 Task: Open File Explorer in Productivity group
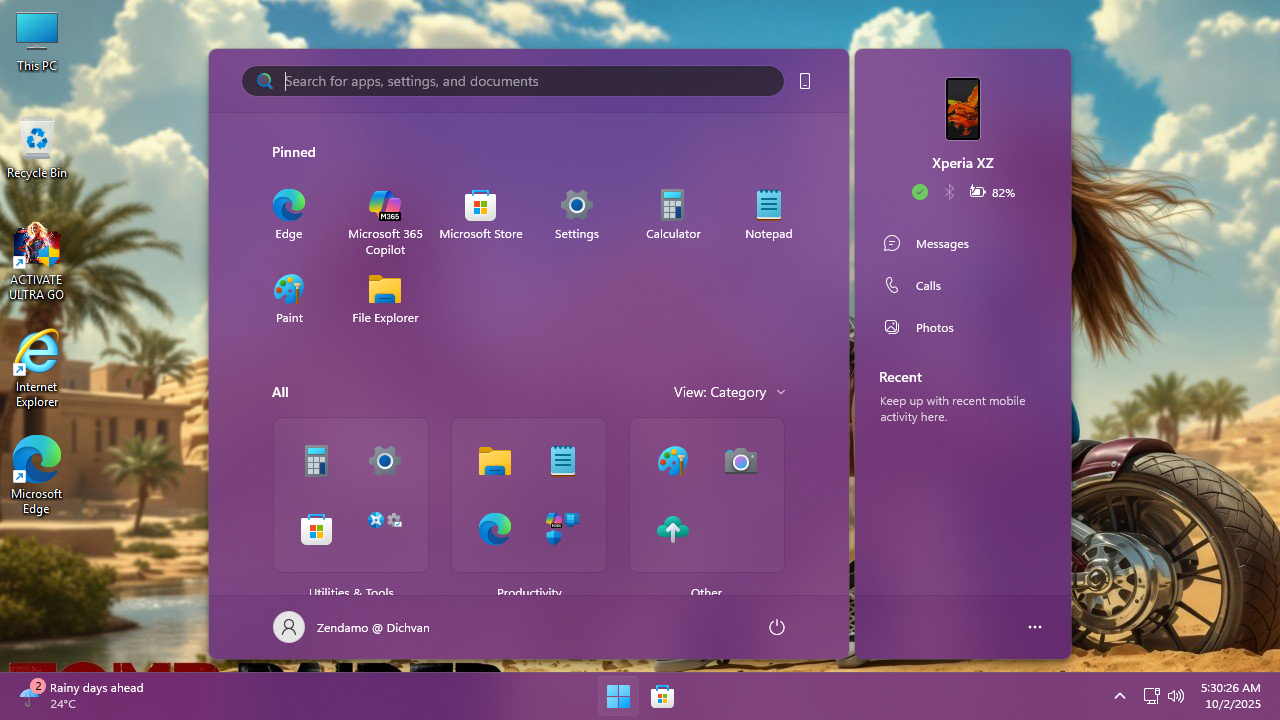pyautogui.click(x=495, y=461)
